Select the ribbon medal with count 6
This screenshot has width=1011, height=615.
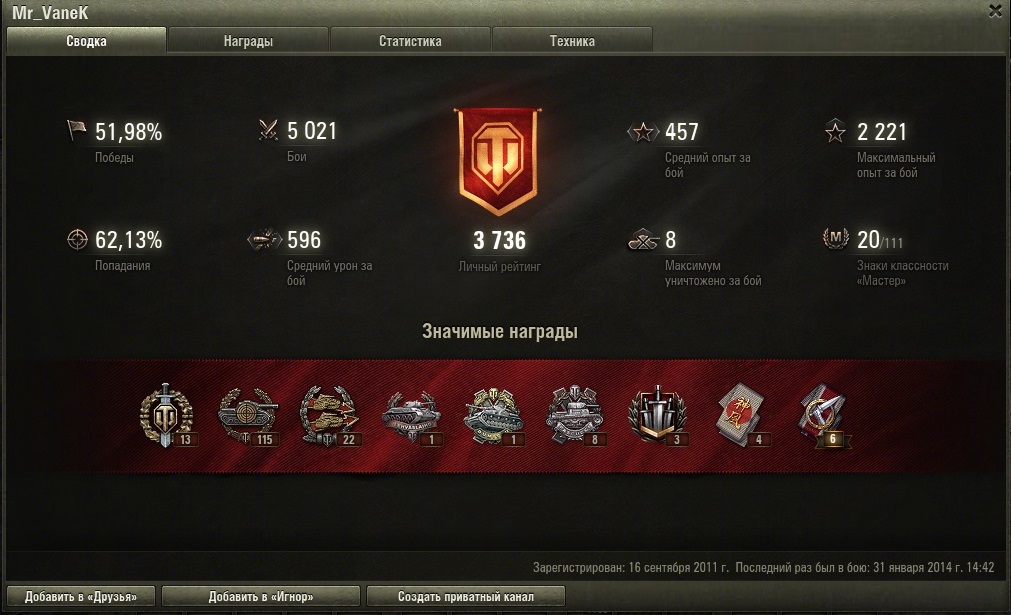coord(825,416)
